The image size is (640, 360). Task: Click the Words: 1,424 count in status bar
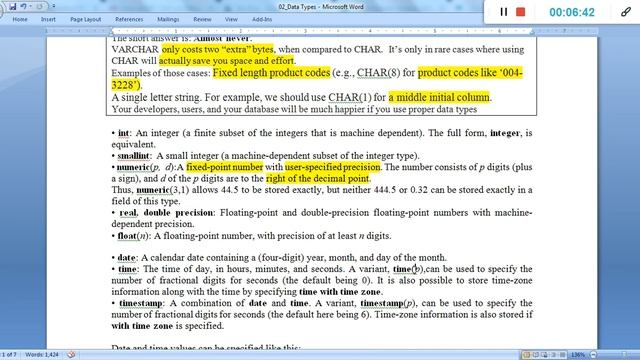[42, 354]
